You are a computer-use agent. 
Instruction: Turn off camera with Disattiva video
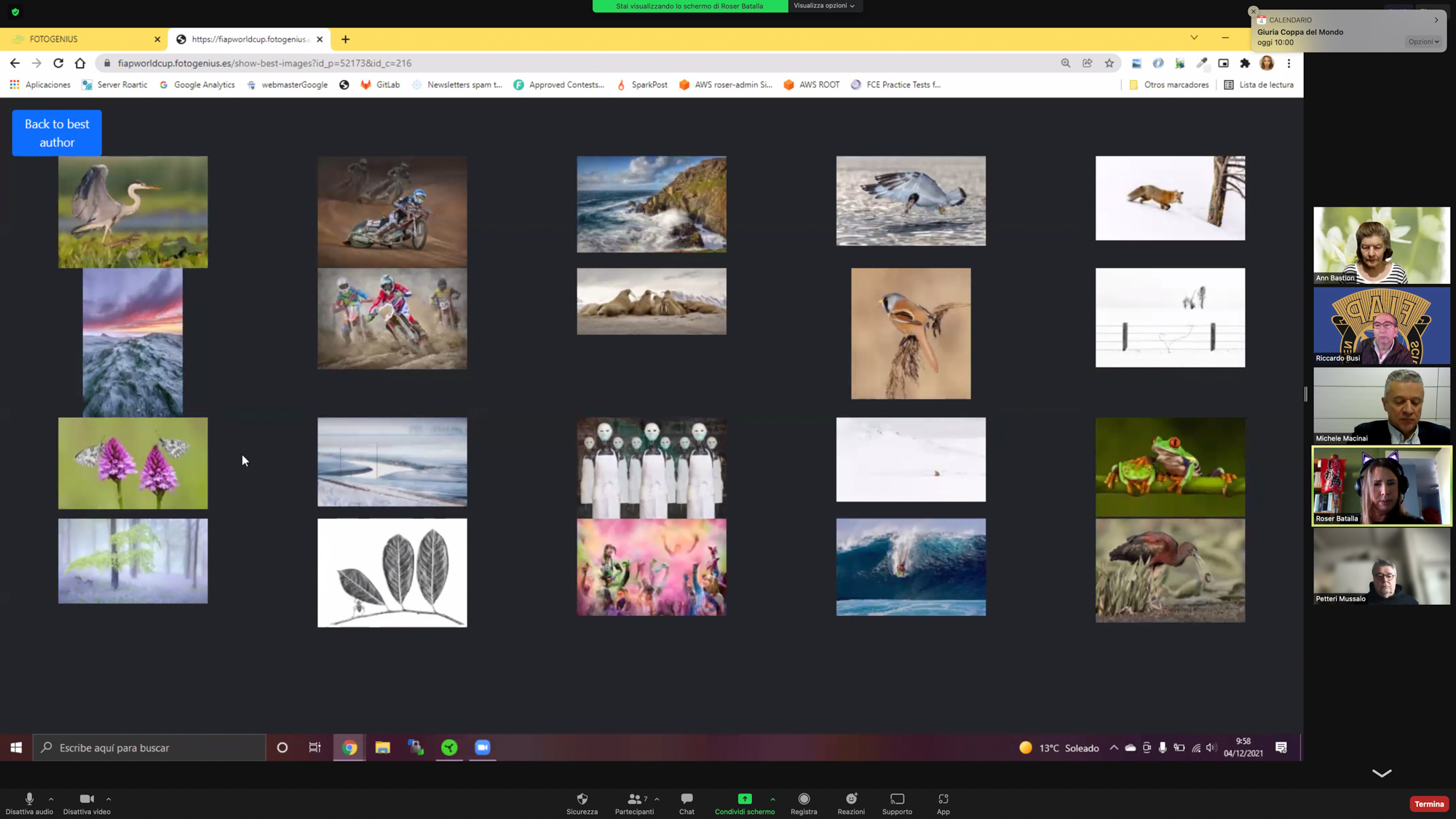pos(87,799)
